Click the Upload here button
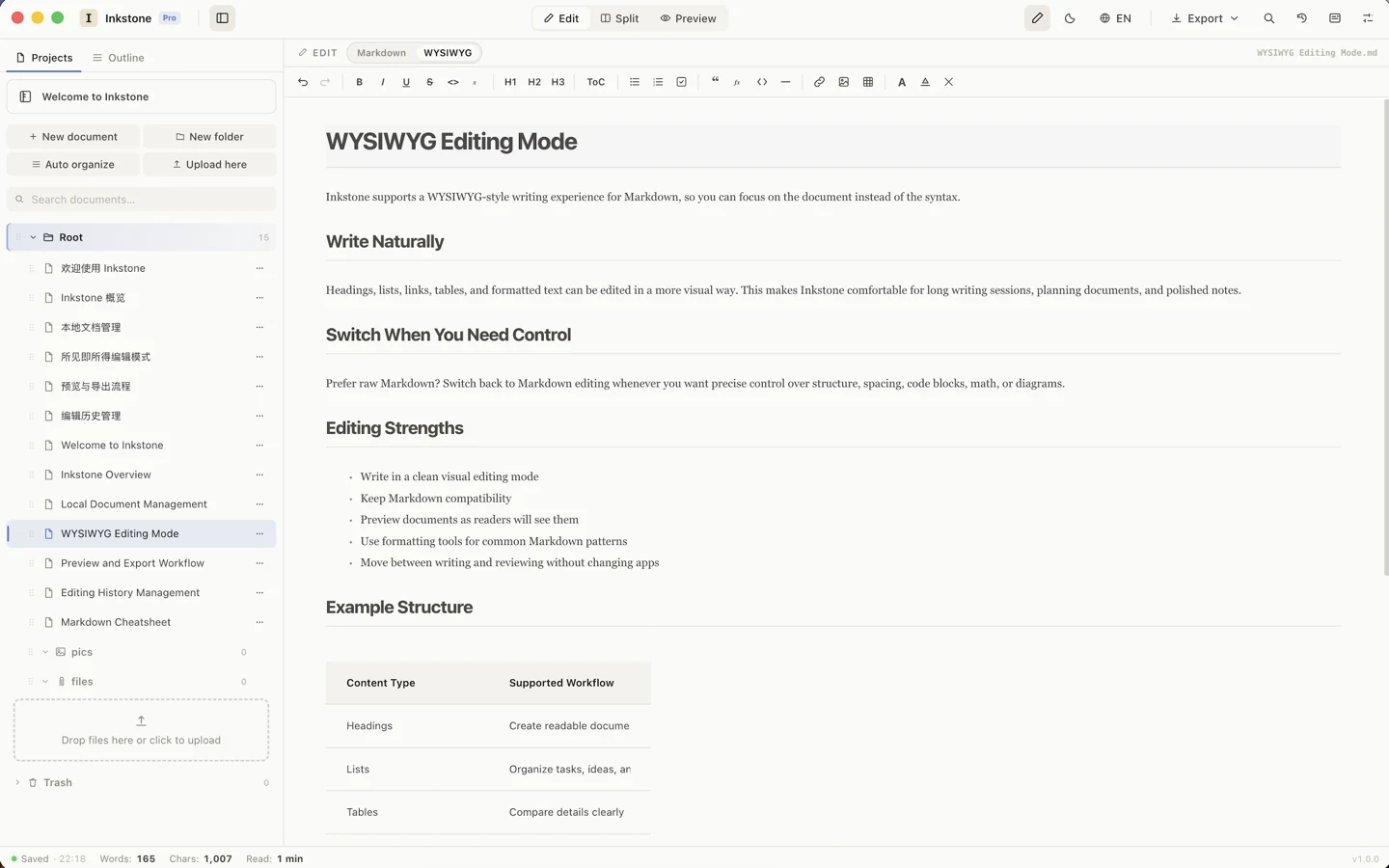The image size is (1389, 868). click(209, 165)
